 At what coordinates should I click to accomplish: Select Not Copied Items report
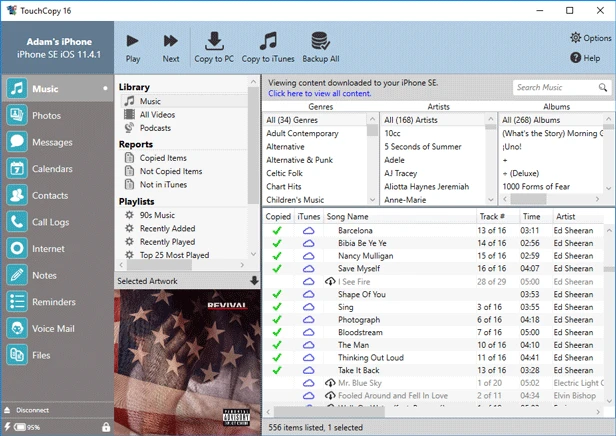[x=171, y=171]
